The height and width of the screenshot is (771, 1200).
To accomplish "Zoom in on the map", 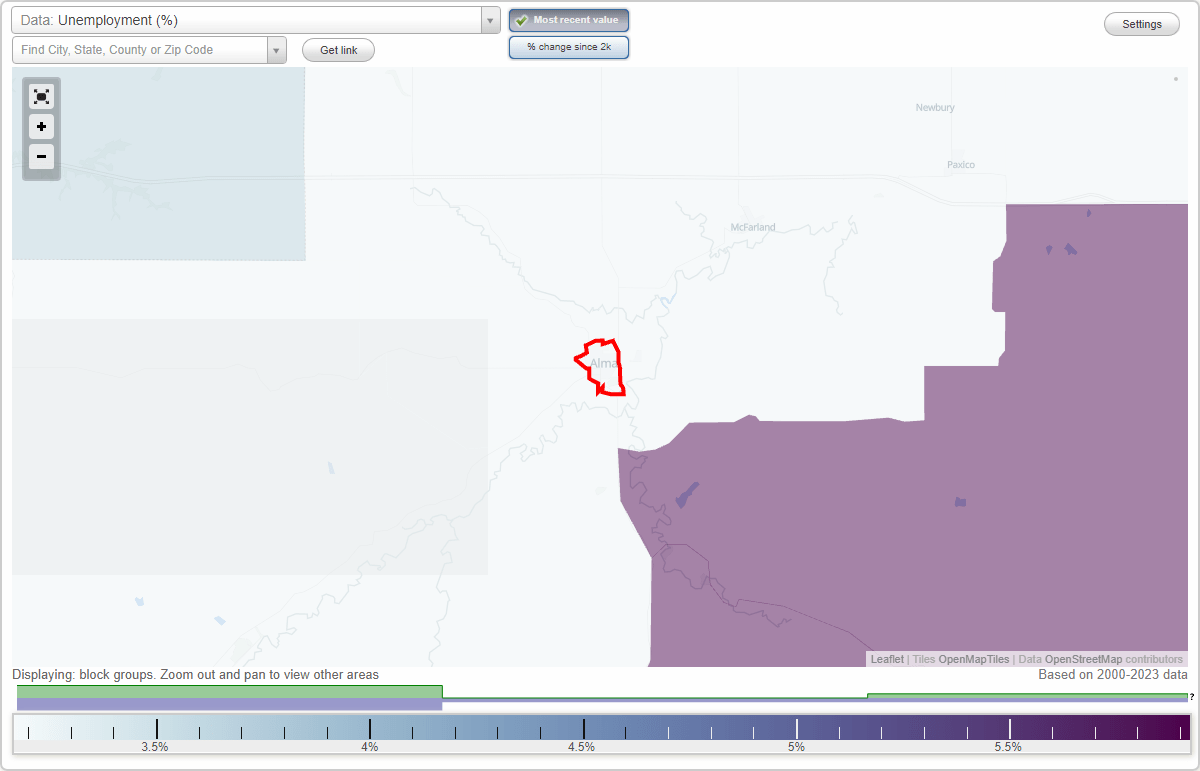I will tap(41, 127).
